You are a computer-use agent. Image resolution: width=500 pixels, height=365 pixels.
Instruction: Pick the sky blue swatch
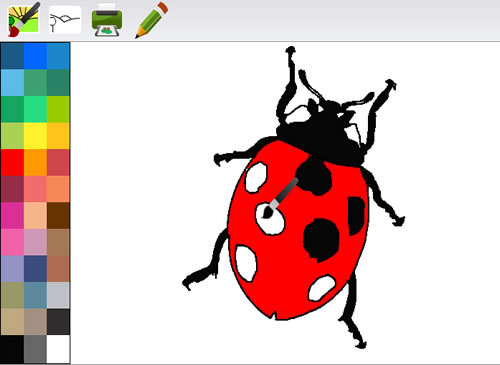click(x=12, y=83)
